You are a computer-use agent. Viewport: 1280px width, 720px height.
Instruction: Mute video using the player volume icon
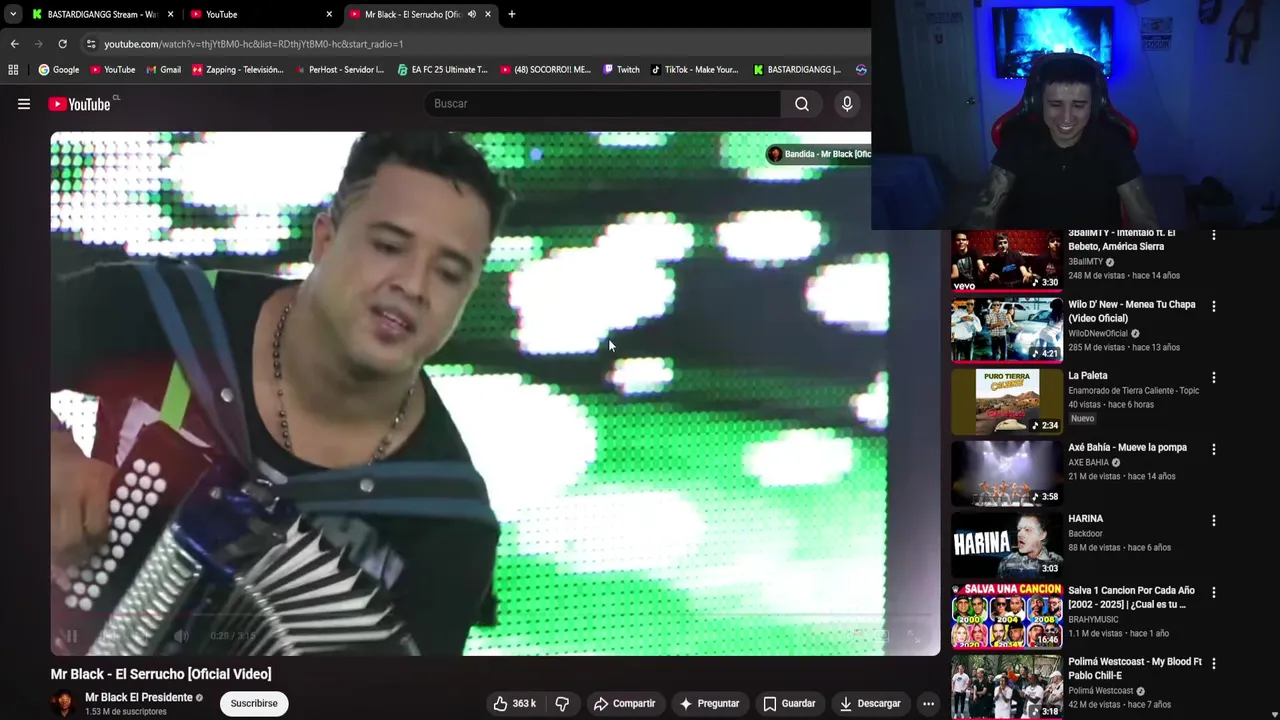click(181, 636)
